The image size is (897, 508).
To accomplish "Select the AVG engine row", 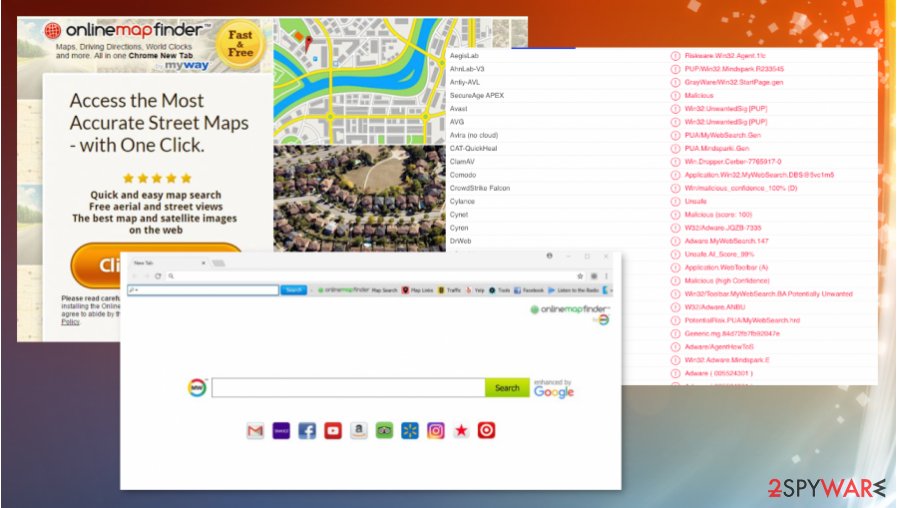I will (661, 122).
